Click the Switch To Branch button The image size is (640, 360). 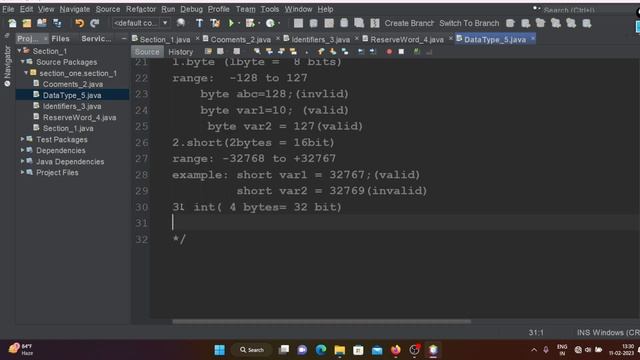click(x=469, y=23)
